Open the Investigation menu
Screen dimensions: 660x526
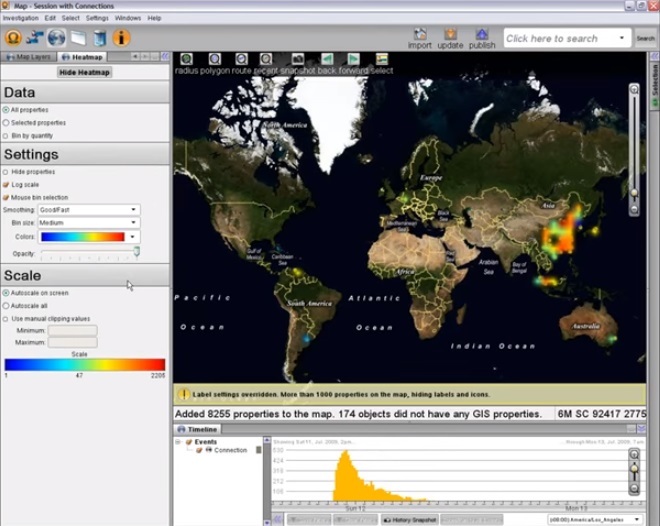[x=20, y=18]
